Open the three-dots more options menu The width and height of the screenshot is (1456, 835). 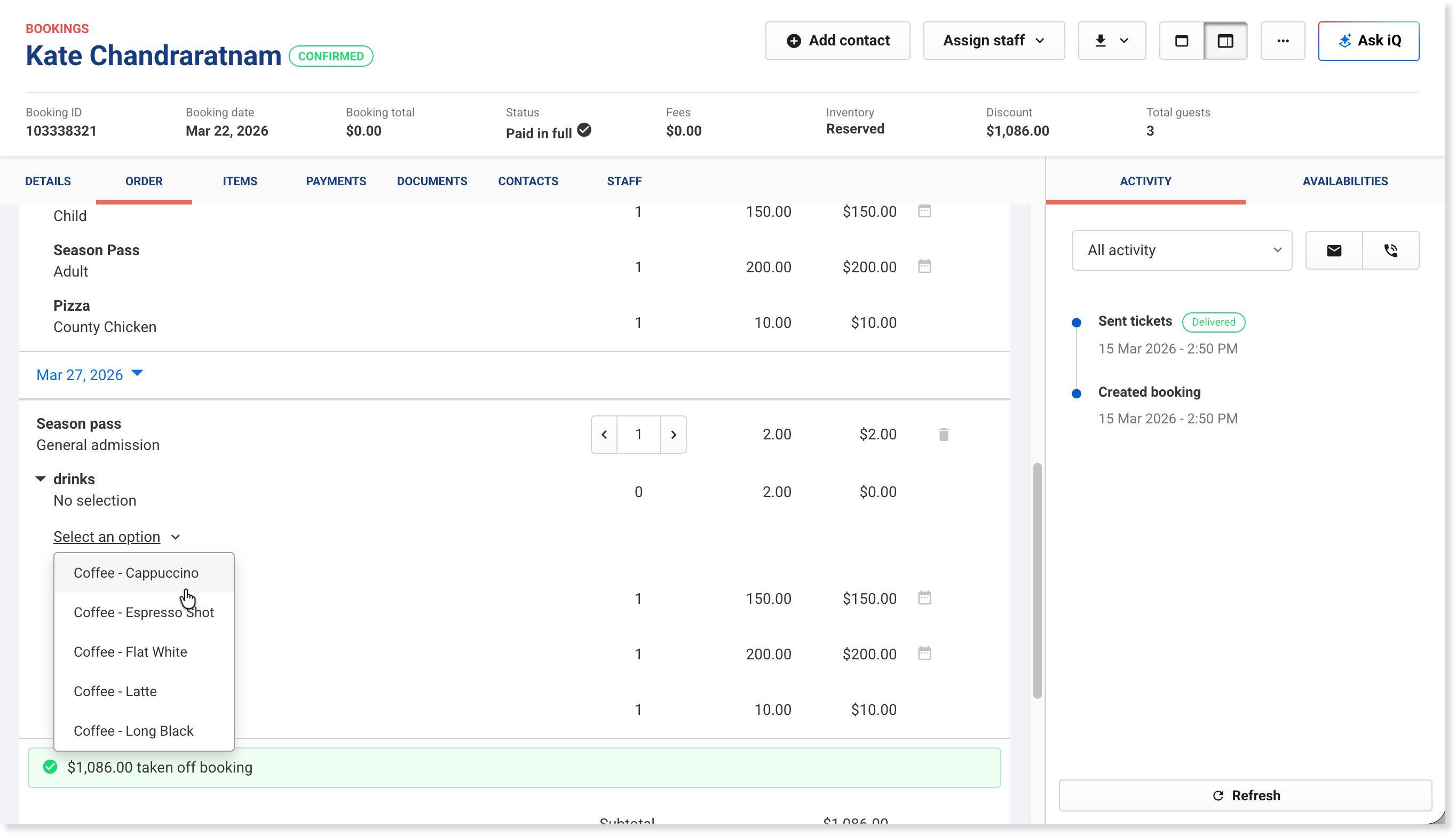pyautogui.click(x=1283, y=41)
